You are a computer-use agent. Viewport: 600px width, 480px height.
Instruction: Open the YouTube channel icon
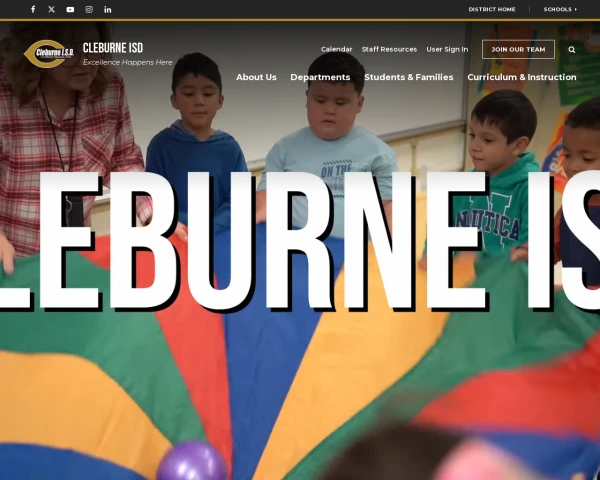pyautogui.click(x=70, y=10)
